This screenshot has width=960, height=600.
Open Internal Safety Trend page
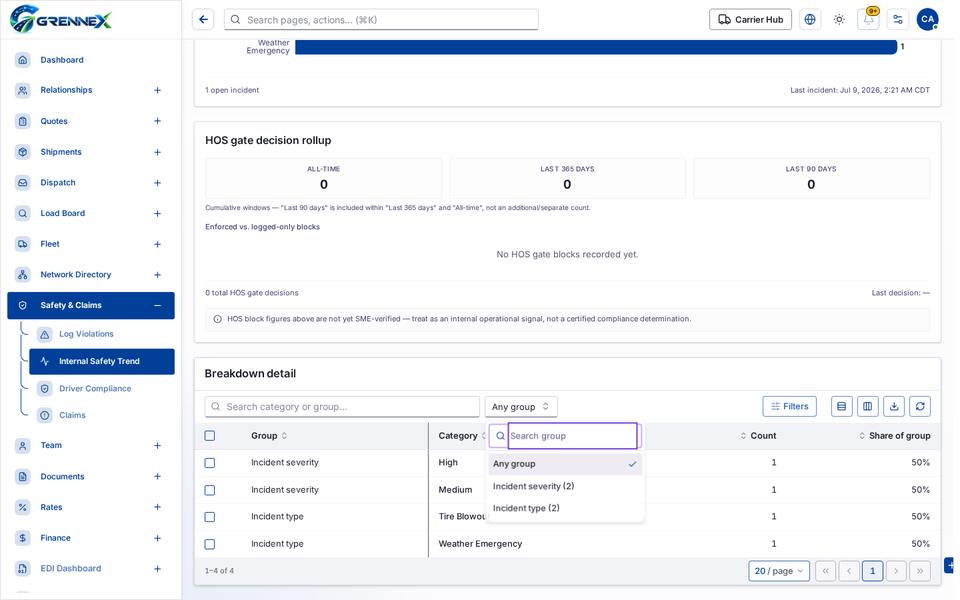pos(102,361)
